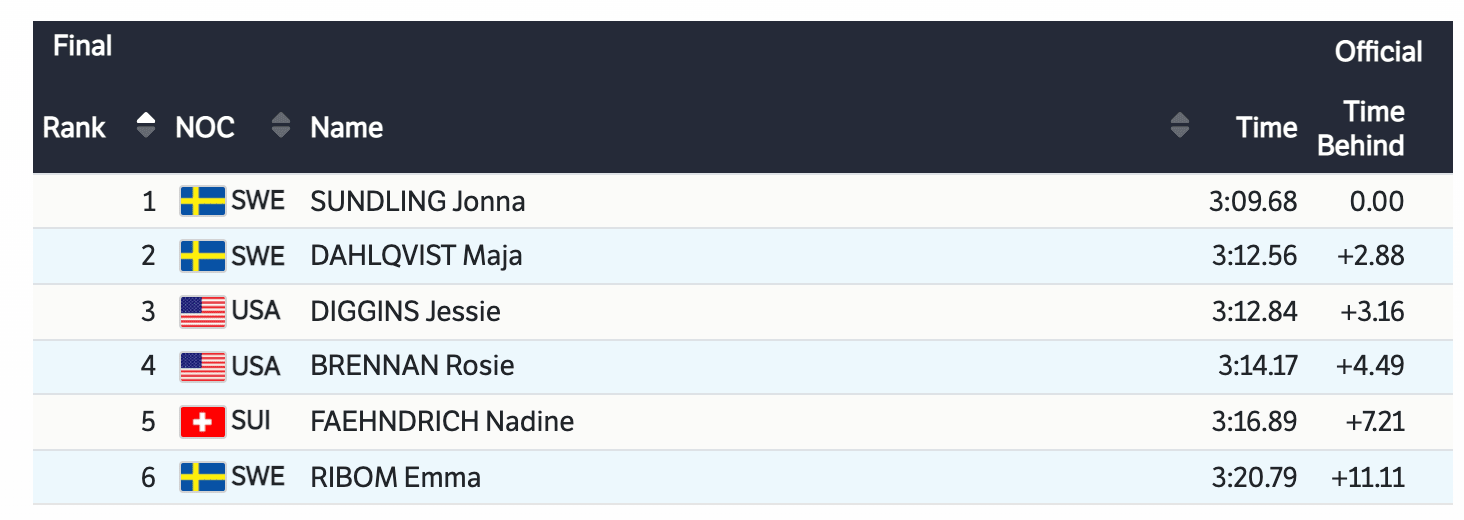Click Sweden flag in DAHLQVIST Maja row
This screenshot has height=520, width=1464.
pyautogui.click(x=203, y=256)
